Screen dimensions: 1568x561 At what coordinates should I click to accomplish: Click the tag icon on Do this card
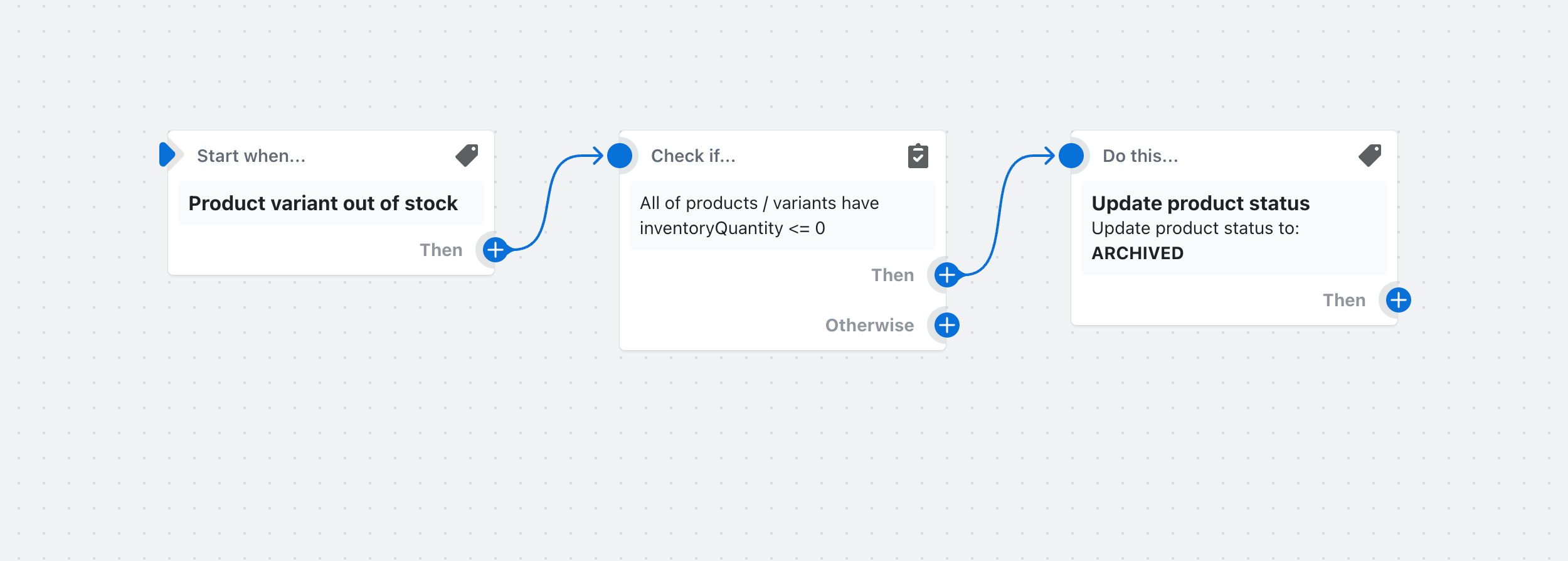[1370, 155]
